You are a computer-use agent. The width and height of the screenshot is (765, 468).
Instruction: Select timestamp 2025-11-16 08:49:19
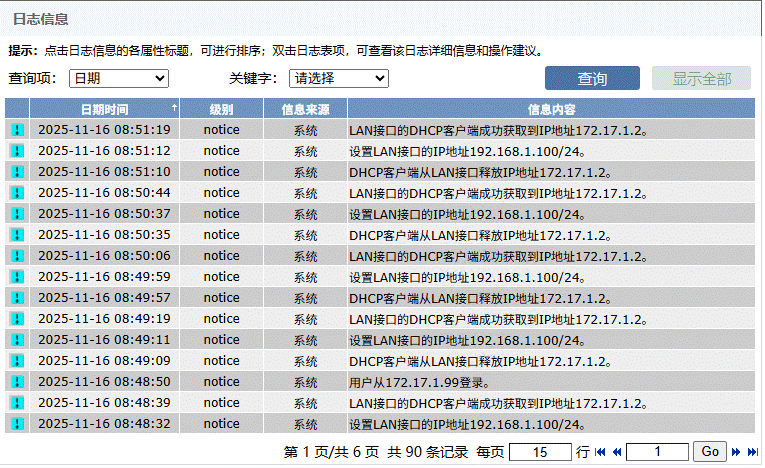(104, 319)
